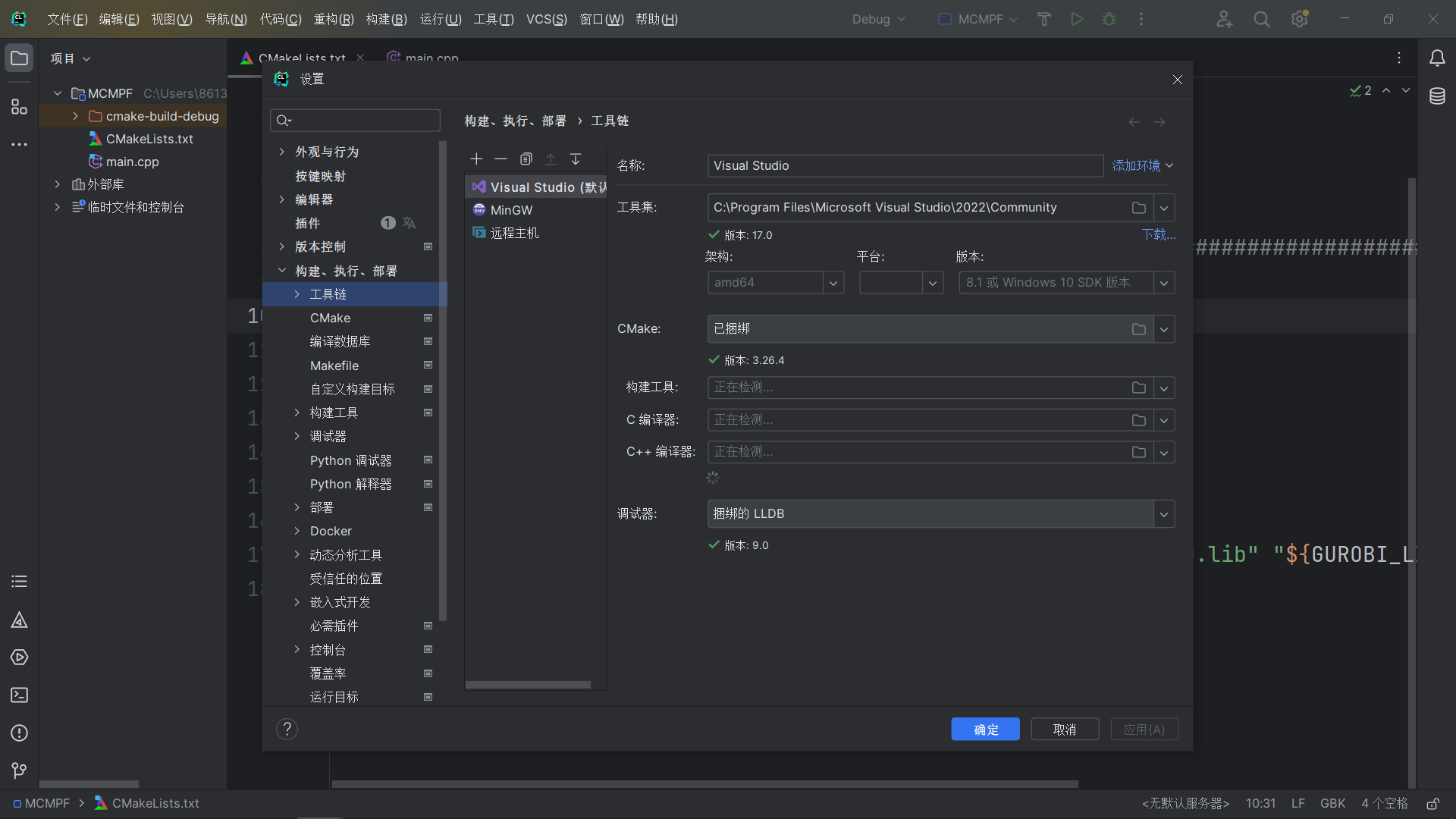Expand the 外观与行为 settings section

point(281,152)
